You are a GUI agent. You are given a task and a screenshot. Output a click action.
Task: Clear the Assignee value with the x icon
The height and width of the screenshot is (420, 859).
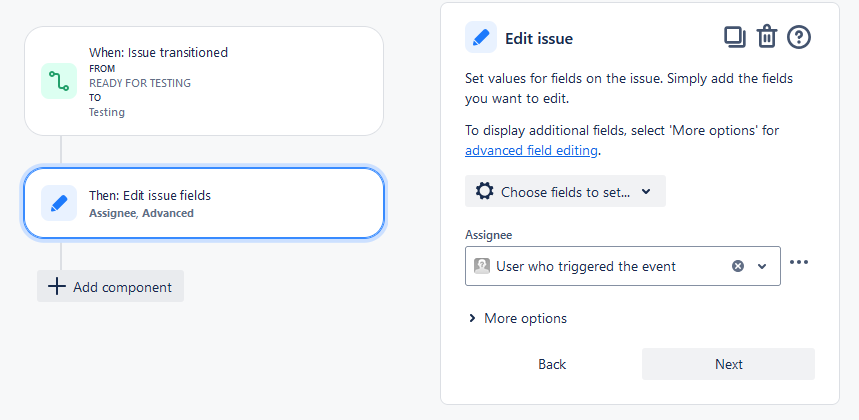click(738, 266)
